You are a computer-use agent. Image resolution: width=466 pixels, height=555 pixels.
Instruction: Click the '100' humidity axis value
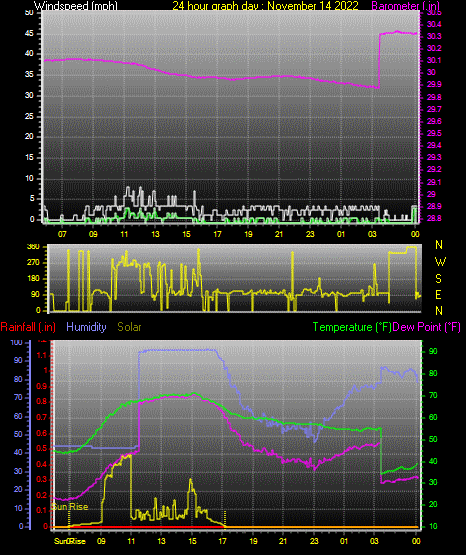tap(17, 342)
